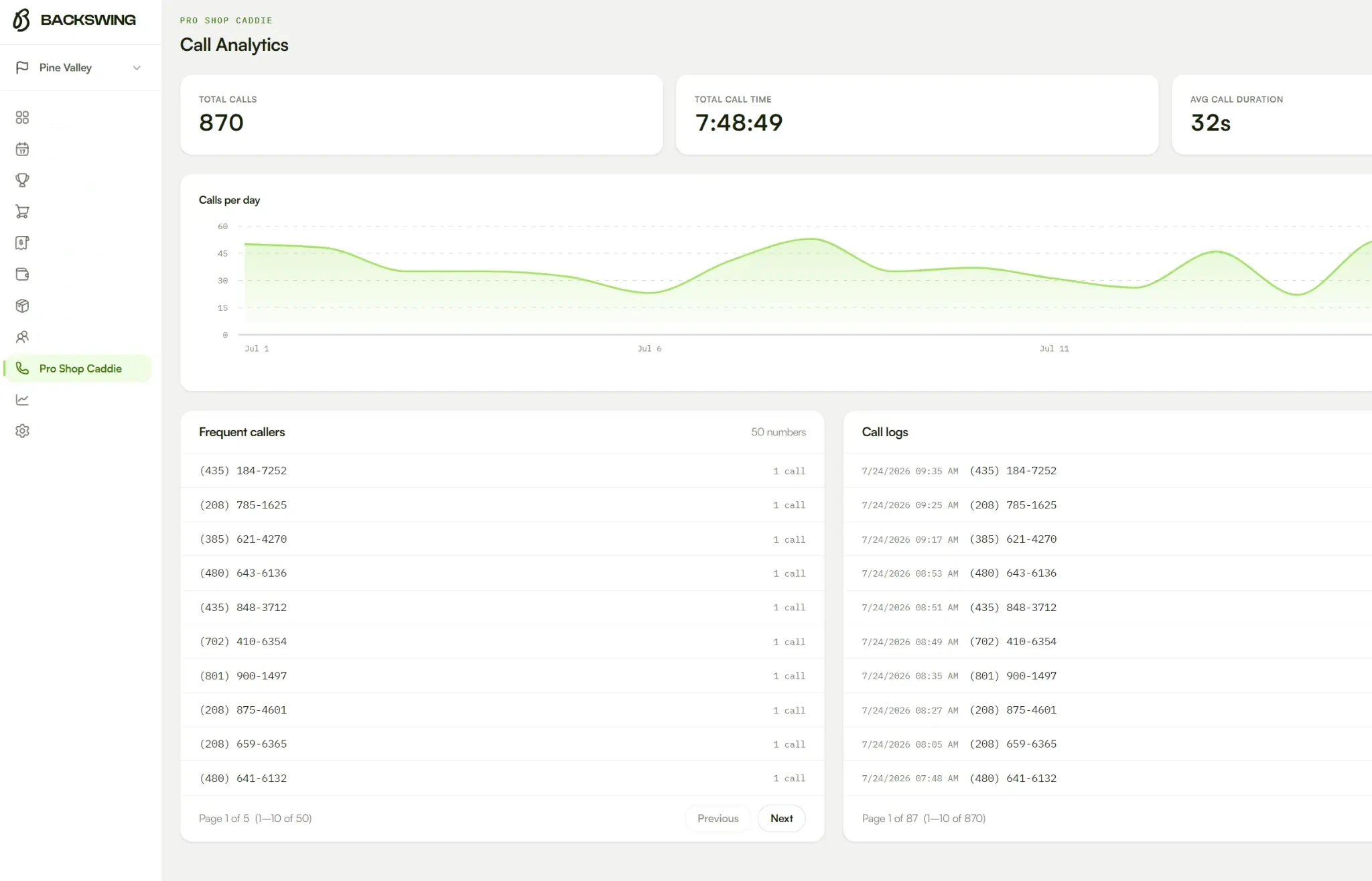
Task: Select frequent caller (208) 875-4601
Action: (502, 710)
